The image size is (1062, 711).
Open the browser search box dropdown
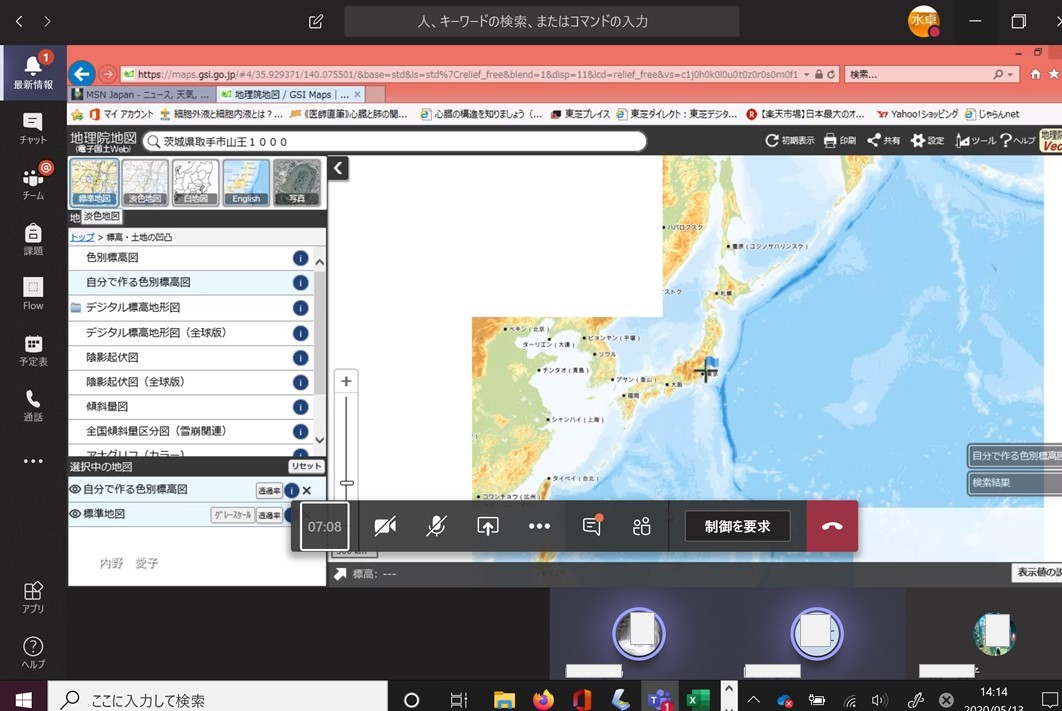[x=1011, y=74]
